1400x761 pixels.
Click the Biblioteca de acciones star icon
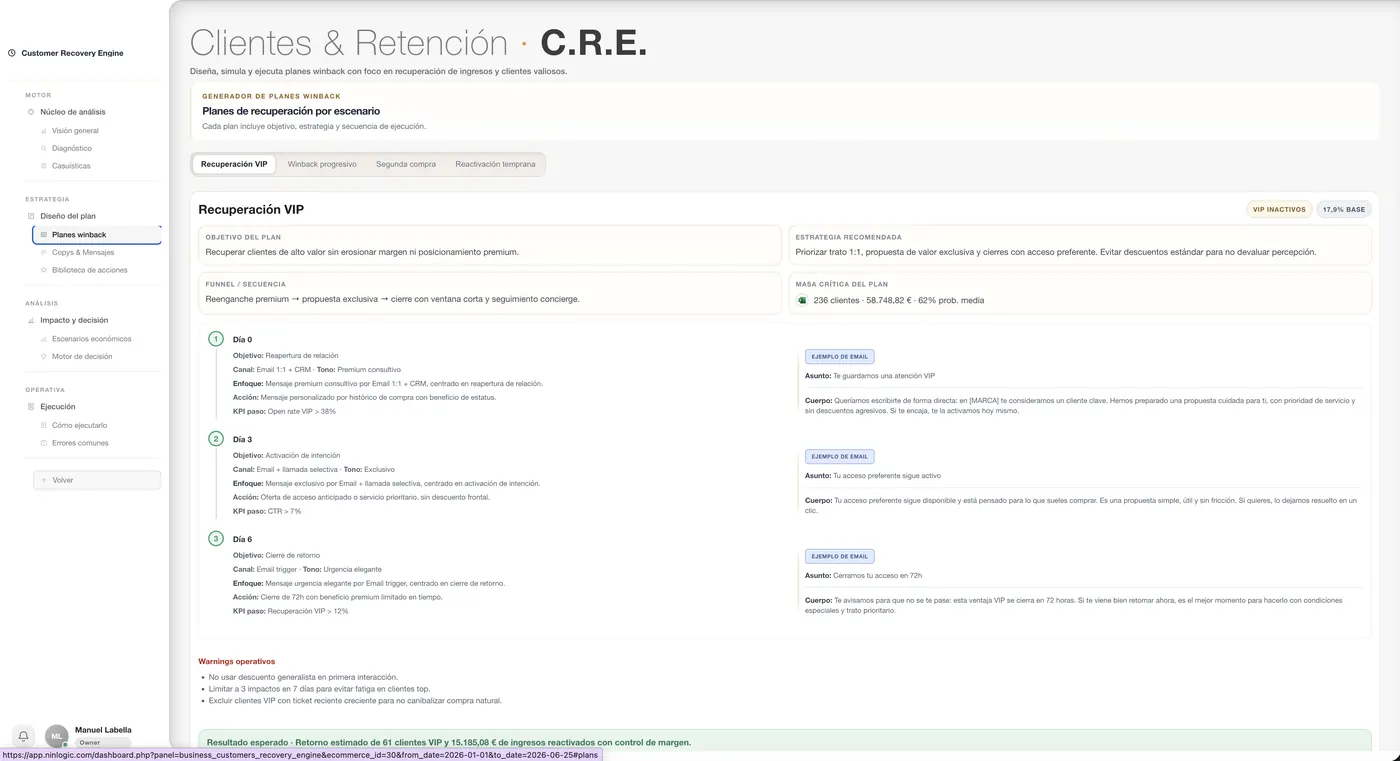pyautogui.click(x=43, y=270)
